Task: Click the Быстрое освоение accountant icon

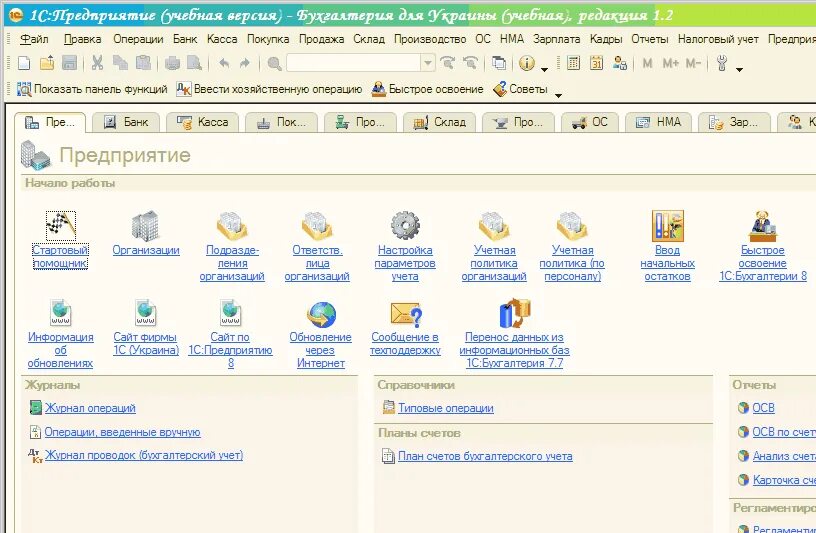Action: [x=762, y=225]
